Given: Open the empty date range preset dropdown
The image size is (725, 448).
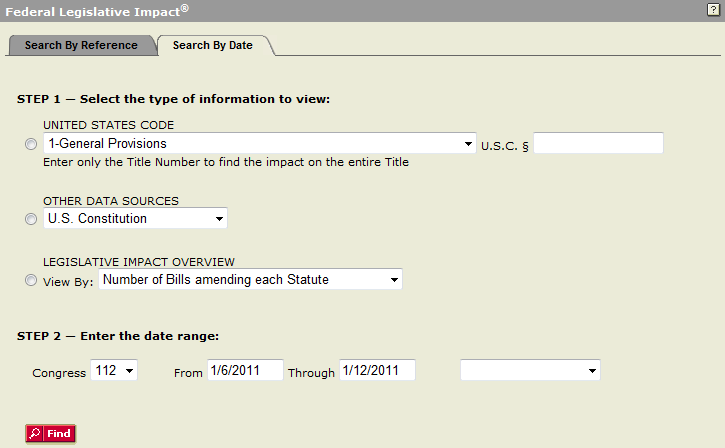Looking at the screenshot, I should tap(530, 370).
